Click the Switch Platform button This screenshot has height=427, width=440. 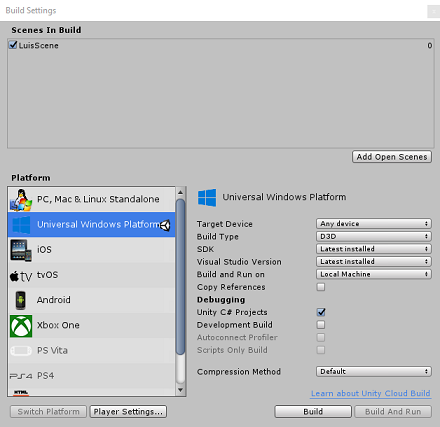click(x=48, y=412)
